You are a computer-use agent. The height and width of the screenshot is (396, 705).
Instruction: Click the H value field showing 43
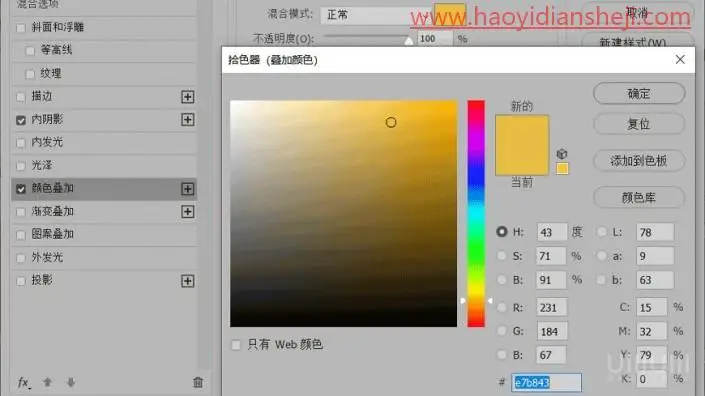pos(552,232)
